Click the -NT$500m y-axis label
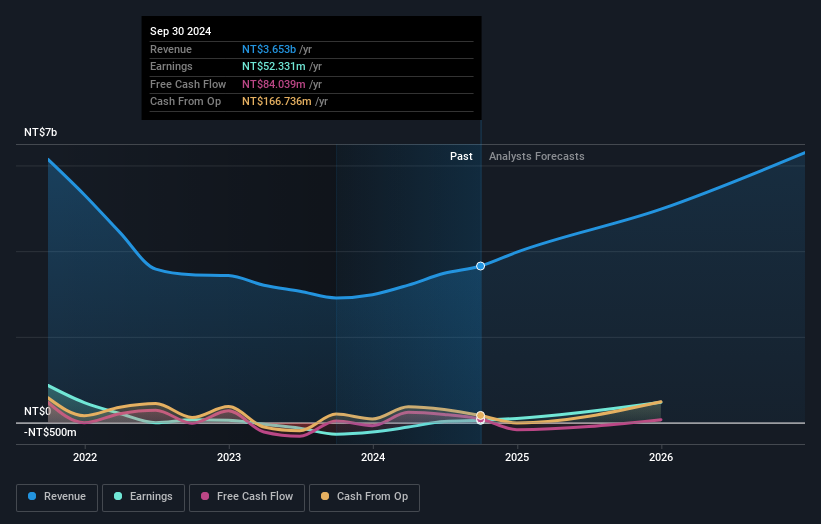The image size is (821, 524). (x=50, y=432)
